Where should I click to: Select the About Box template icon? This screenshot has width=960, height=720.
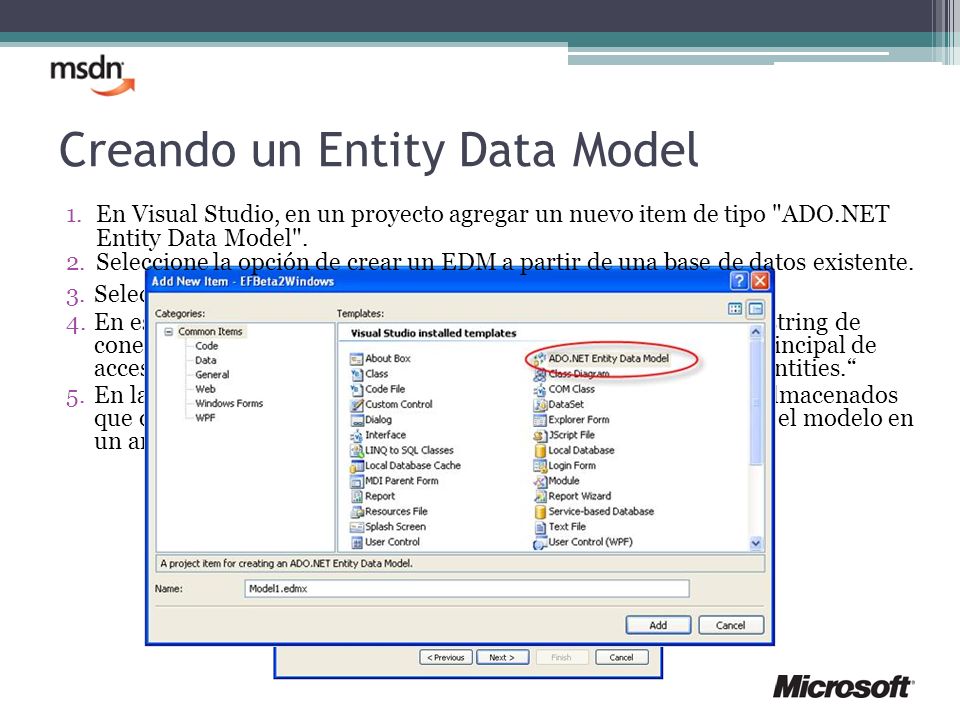click(x=356, y=359)
